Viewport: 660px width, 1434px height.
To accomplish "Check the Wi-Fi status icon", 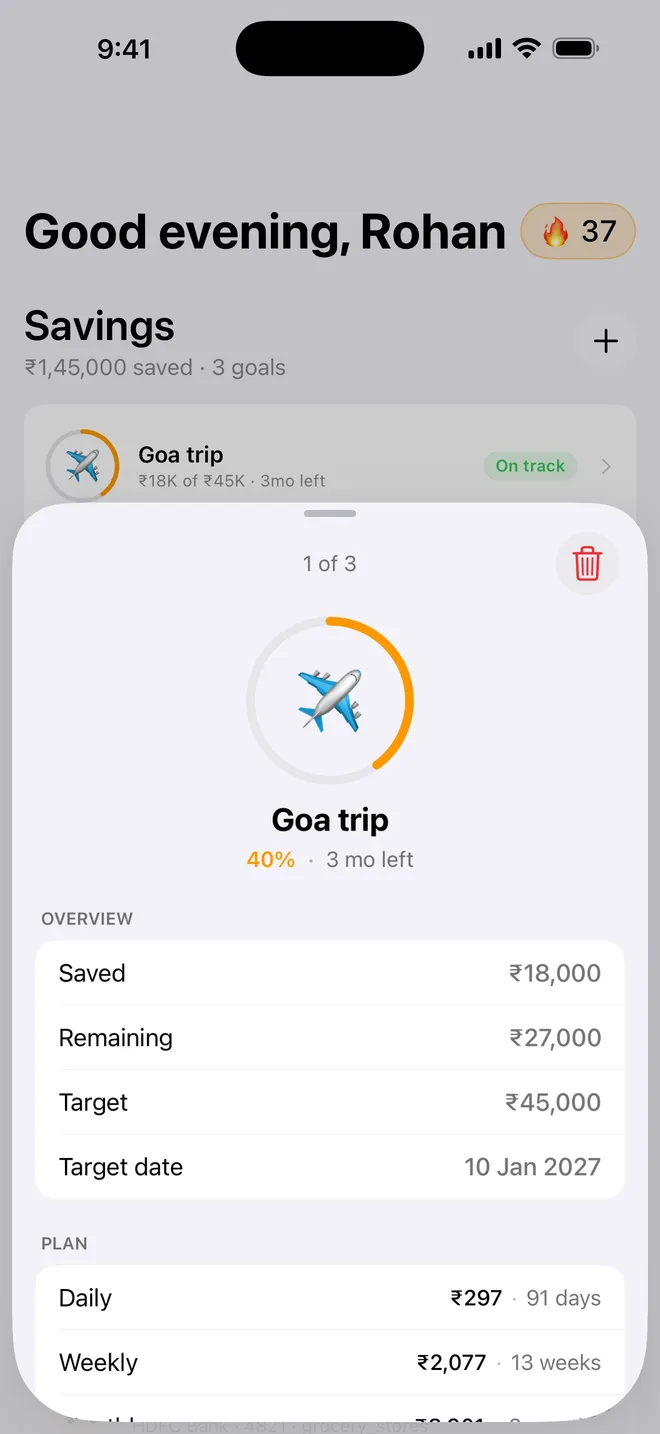I will tap(526, 48).
